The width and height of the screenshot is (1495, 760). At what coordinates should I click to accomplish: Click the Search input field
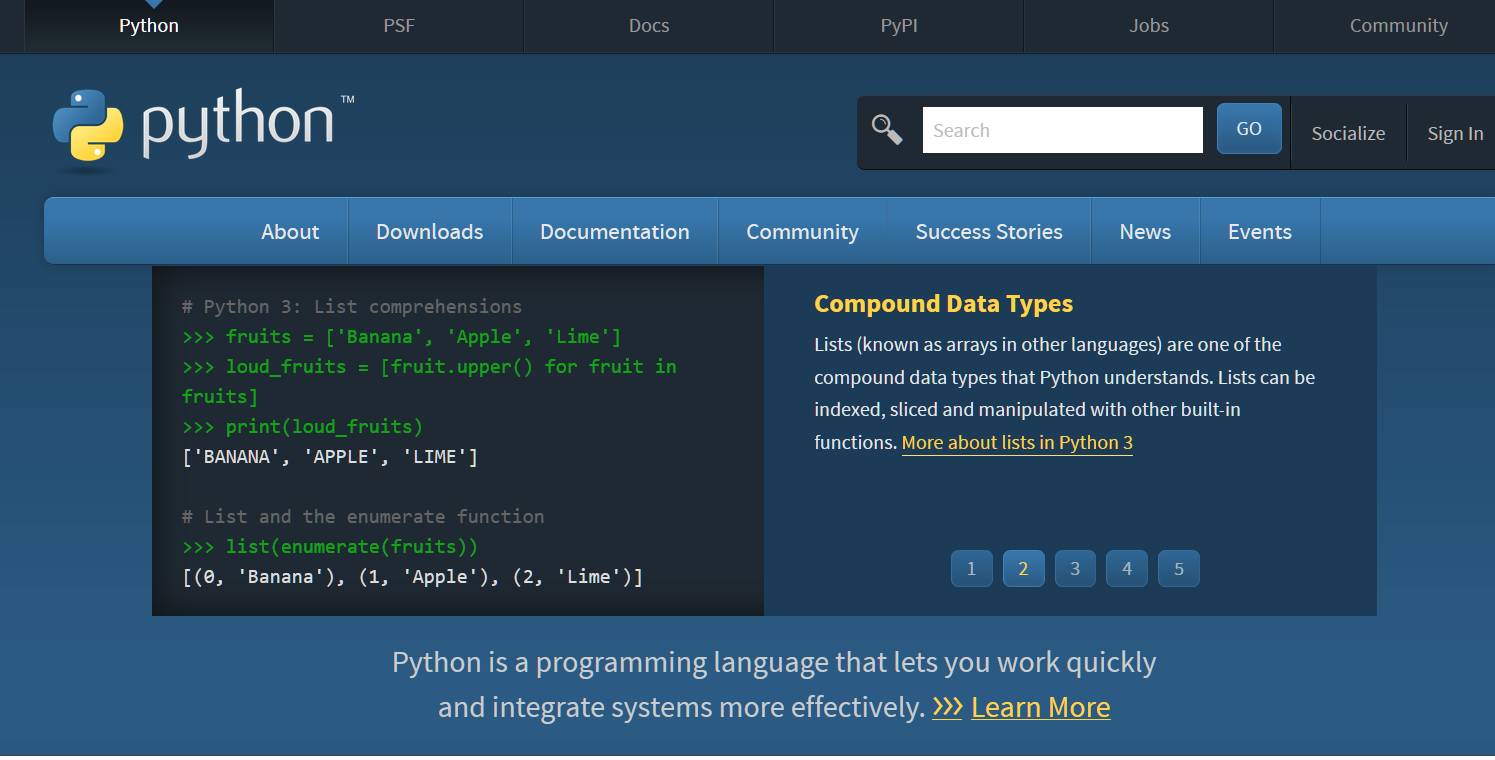pos(1062,130)
